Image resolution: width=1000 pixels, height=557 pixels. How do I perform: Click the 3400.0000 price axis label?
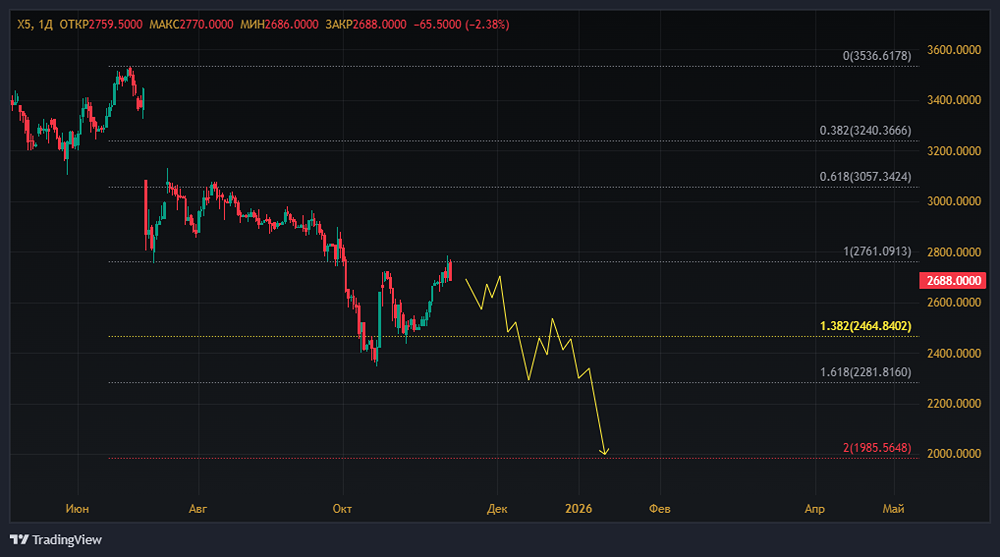[x=954, y=100]
